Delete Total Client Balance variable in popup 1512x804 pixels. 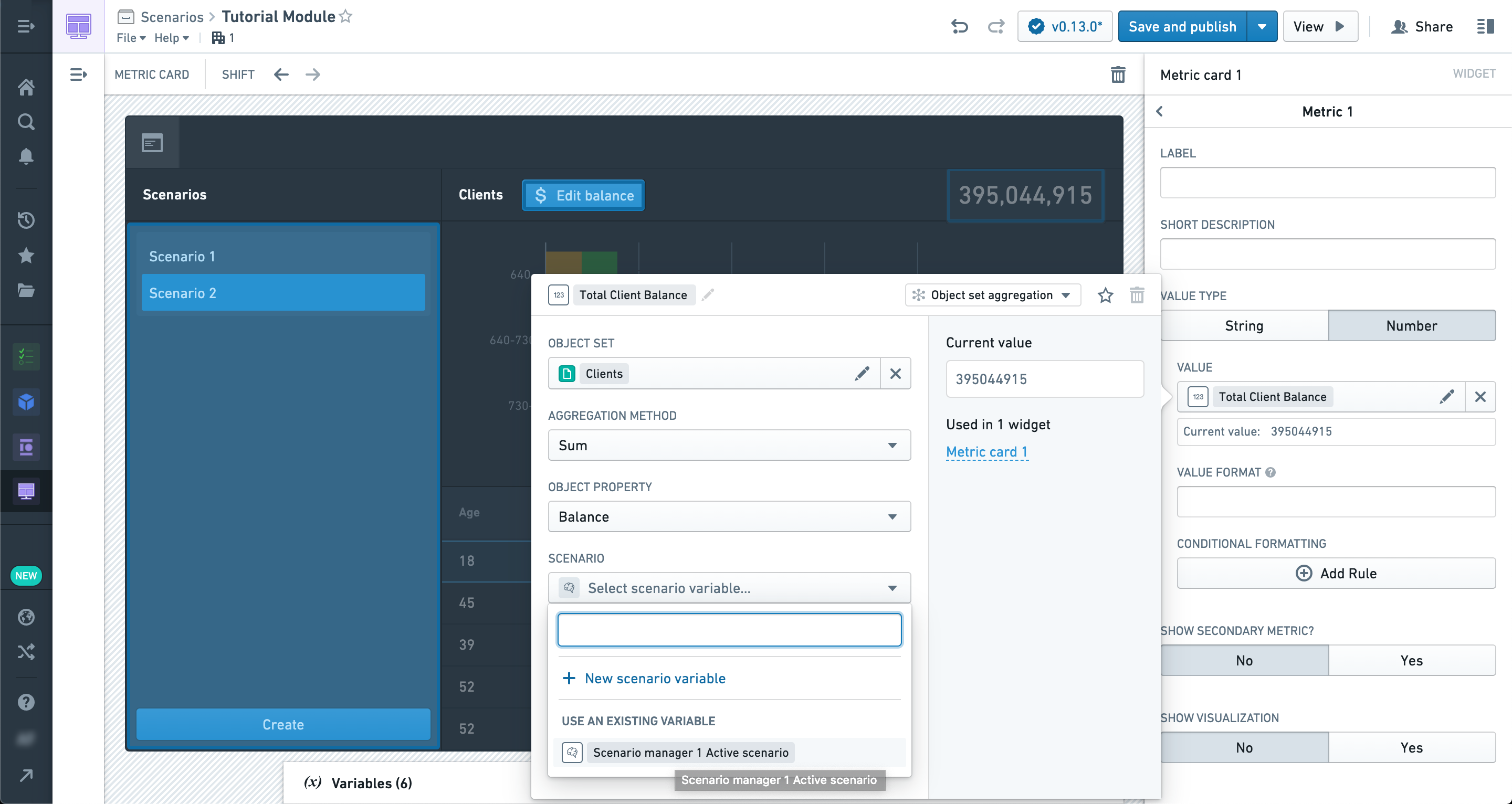[x=1137, y=295]
